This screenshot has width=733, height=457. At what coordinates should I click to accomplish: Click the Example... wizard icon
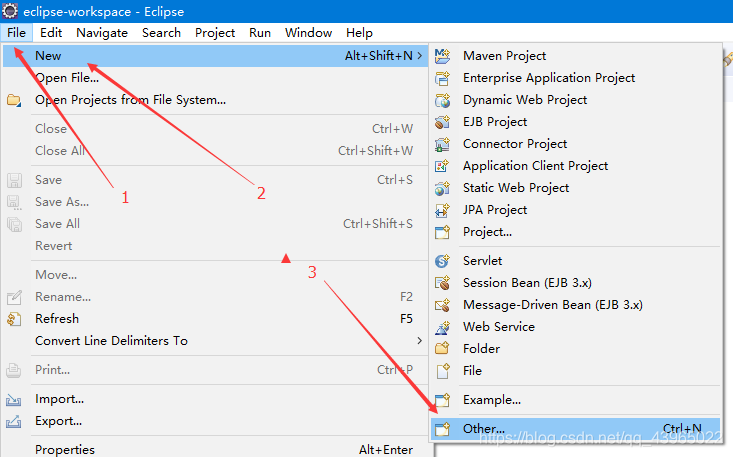point(442,400)
